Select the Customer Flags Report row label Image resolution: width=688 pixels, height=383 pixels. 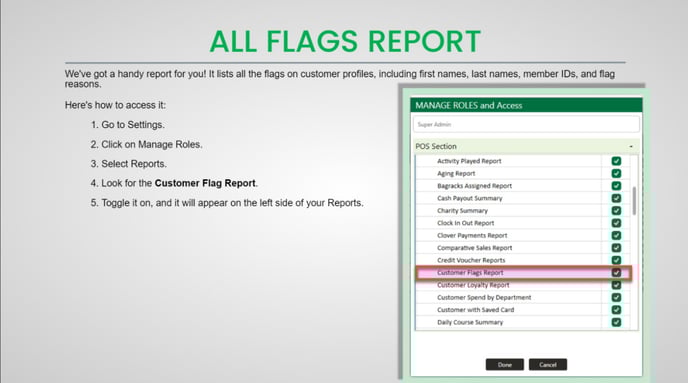point(470,272)
